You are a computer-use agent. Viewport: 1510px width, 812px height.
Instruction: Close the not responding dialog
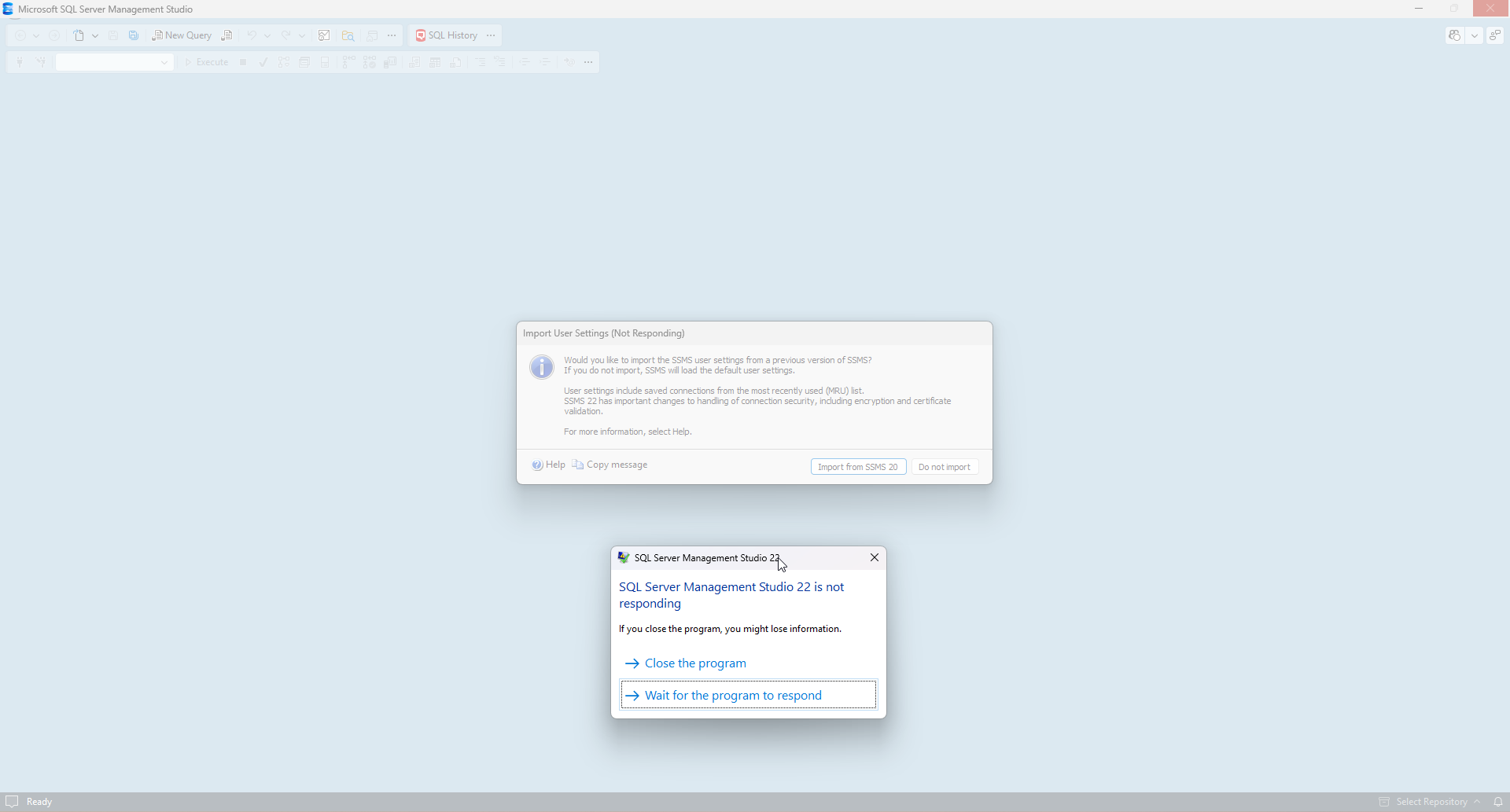(874, 557)
